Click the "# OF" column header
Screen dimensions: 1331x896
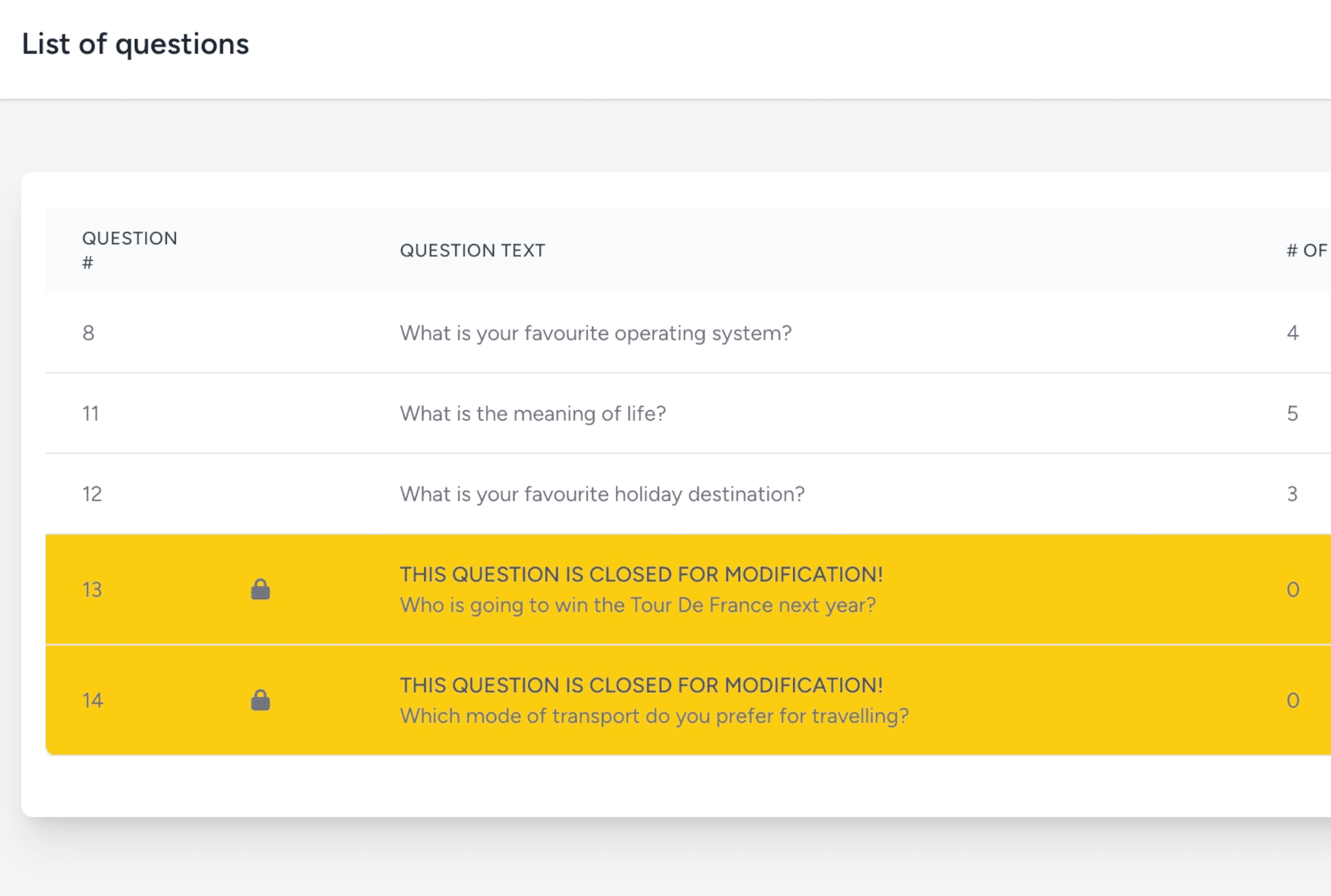[1307, 250]
